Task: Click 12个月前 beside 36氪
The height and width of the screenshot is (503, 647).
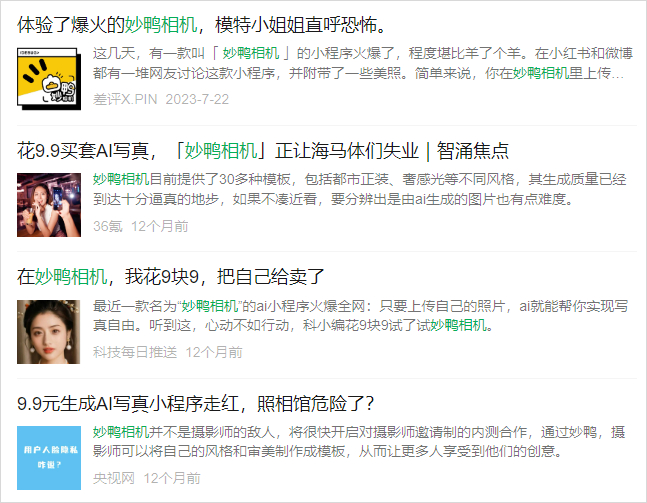Action: [x=160, y=226]
